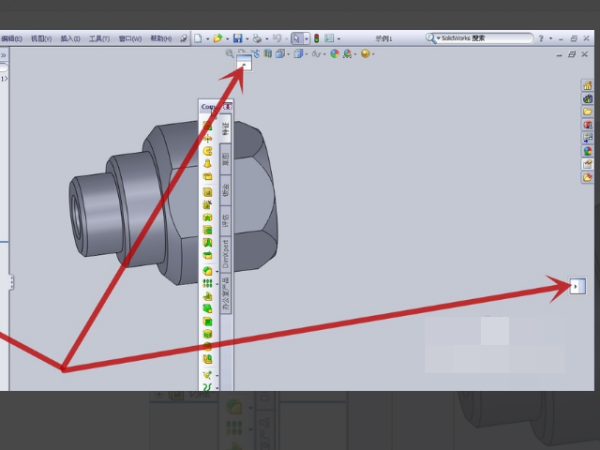Image resolution: width=600 pixels, height=450 pixels.
Task: Open the Appearances color ball icon in task pane
Action: click(587, 151)
